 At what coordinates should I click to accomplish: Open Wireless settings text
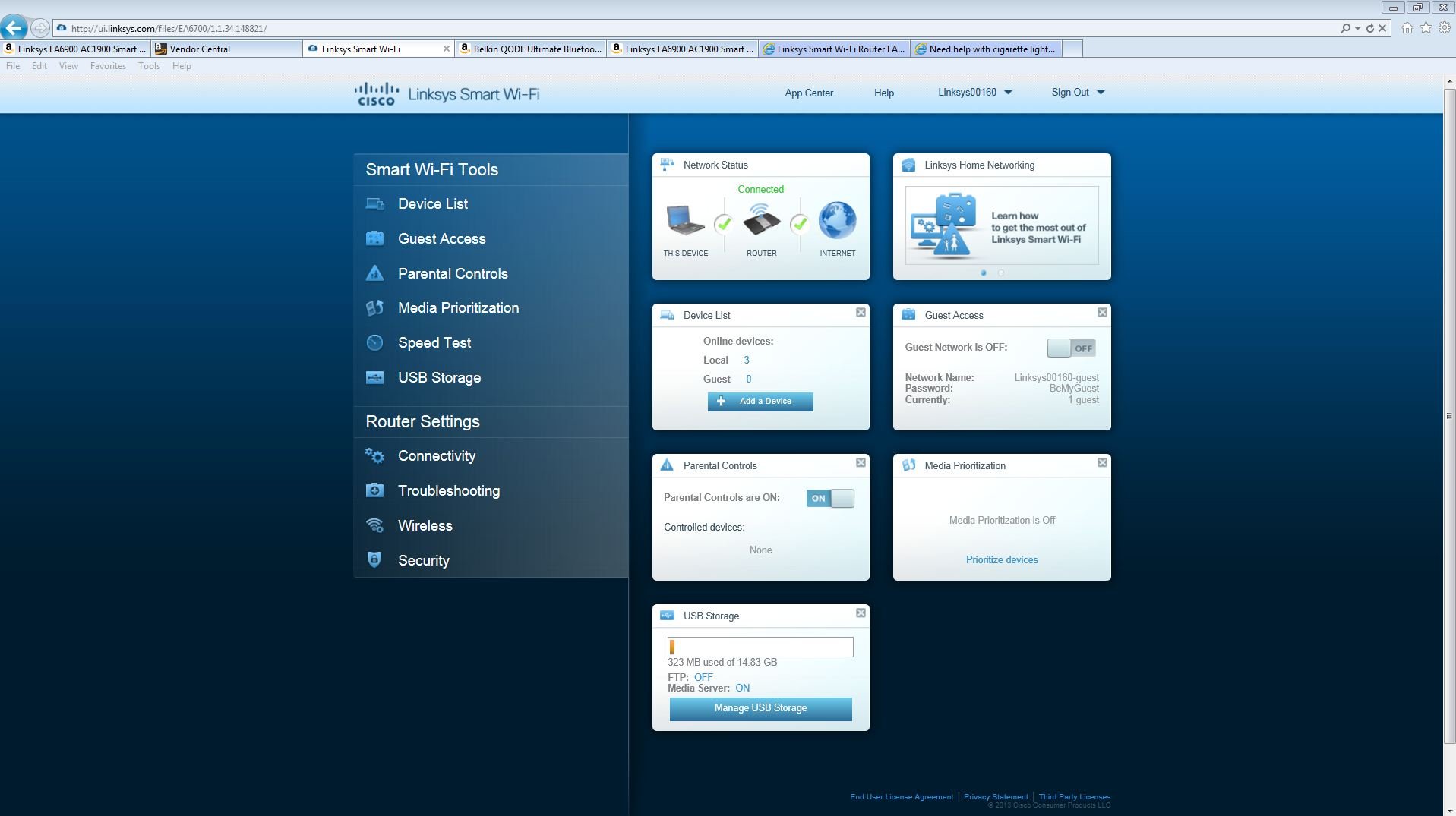point(425,526)
